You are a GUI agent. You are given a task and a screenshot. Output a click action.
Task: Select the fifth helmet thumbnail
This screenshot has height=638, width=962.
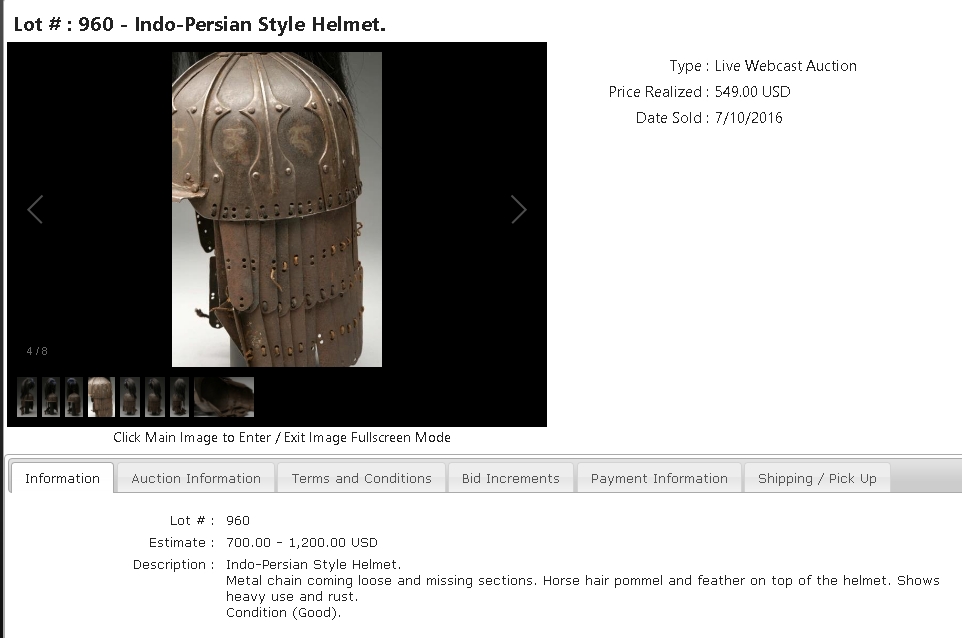point(130,397)
